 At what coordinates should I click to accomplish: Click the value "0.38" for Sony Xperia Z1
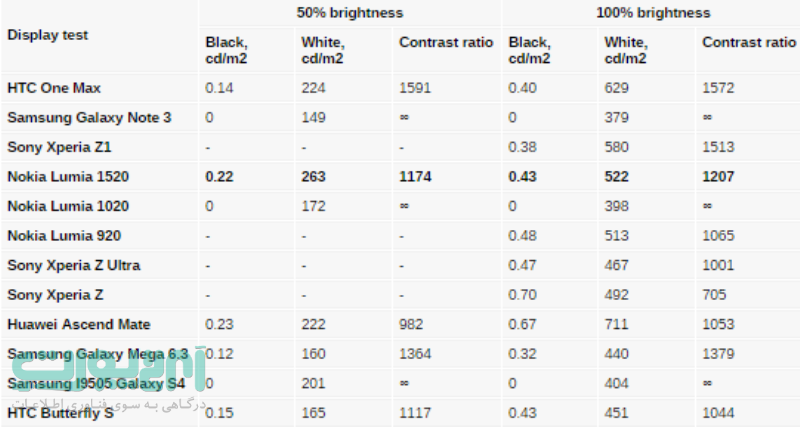tap(522, 147)
